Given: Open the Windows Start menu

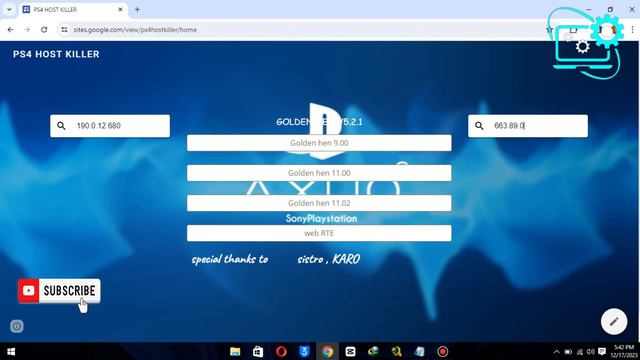Looking at the screenshot, I should 11,351.
